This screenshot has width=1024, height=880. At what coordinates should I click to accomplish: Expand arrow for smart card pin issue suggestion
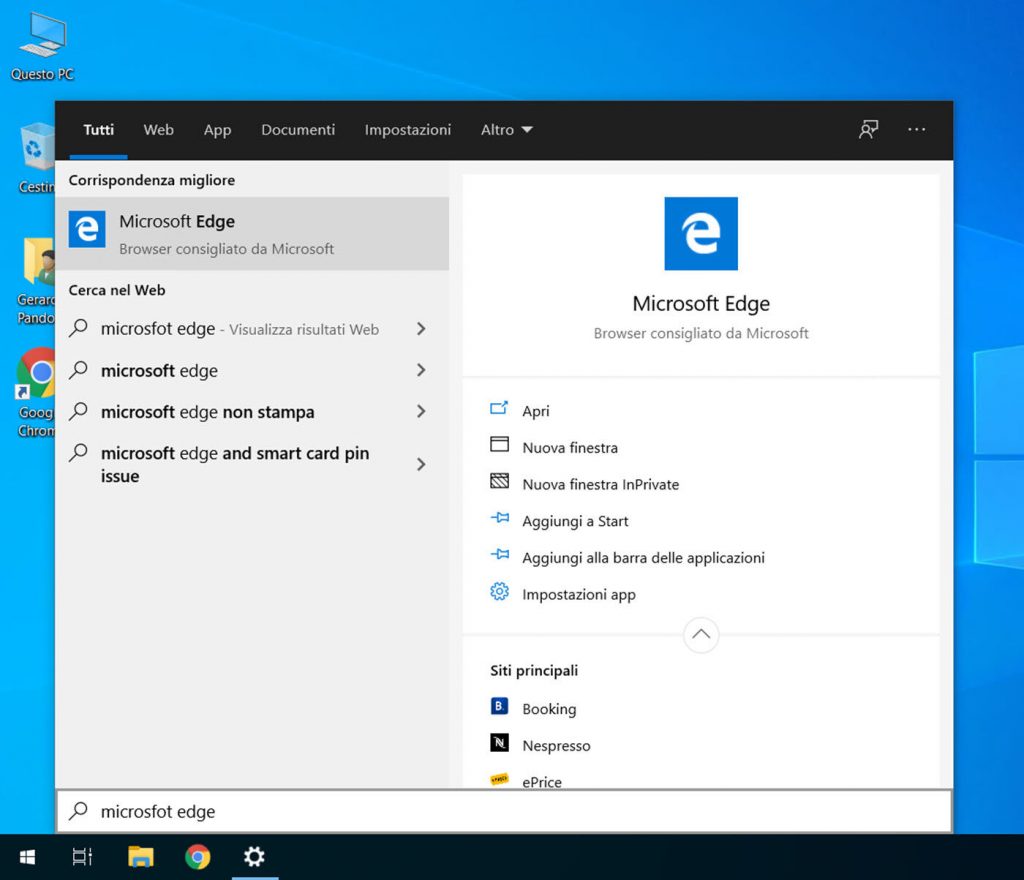coord(421,464)
